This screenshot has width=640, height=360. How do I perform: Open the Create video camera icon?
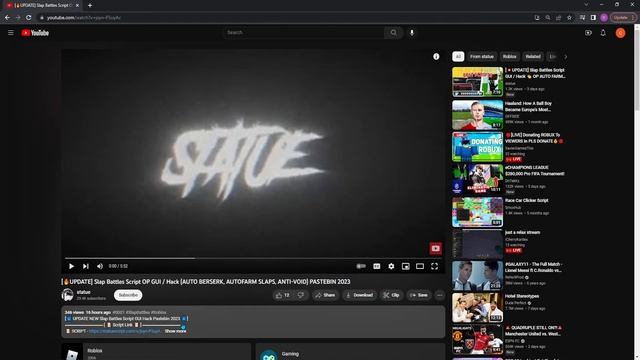click(588, 33)
